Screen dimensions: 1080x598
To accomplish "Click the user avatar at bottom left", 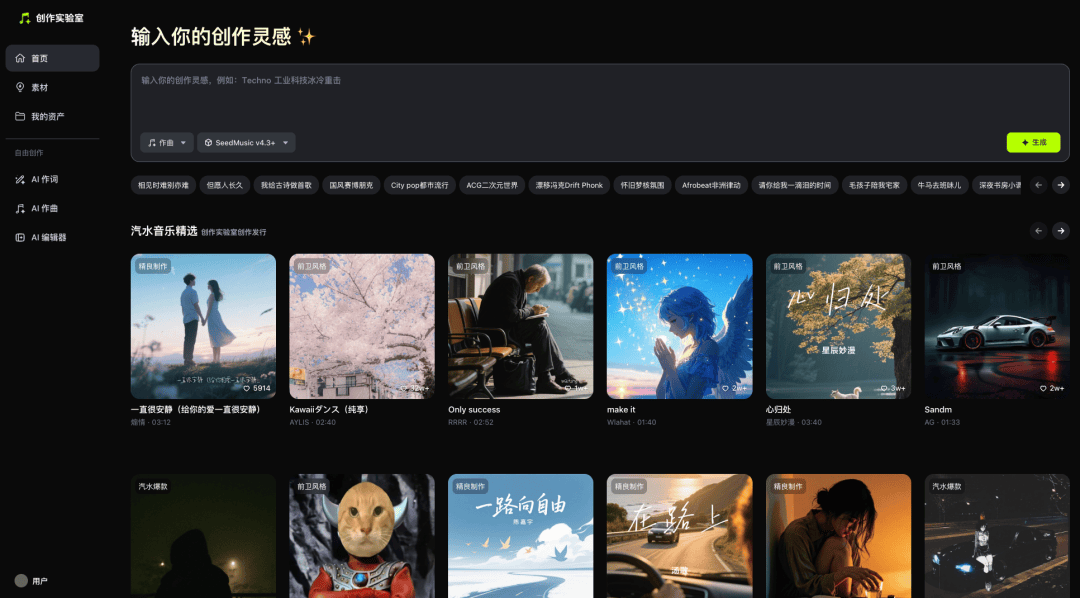I will coord(21,581).
